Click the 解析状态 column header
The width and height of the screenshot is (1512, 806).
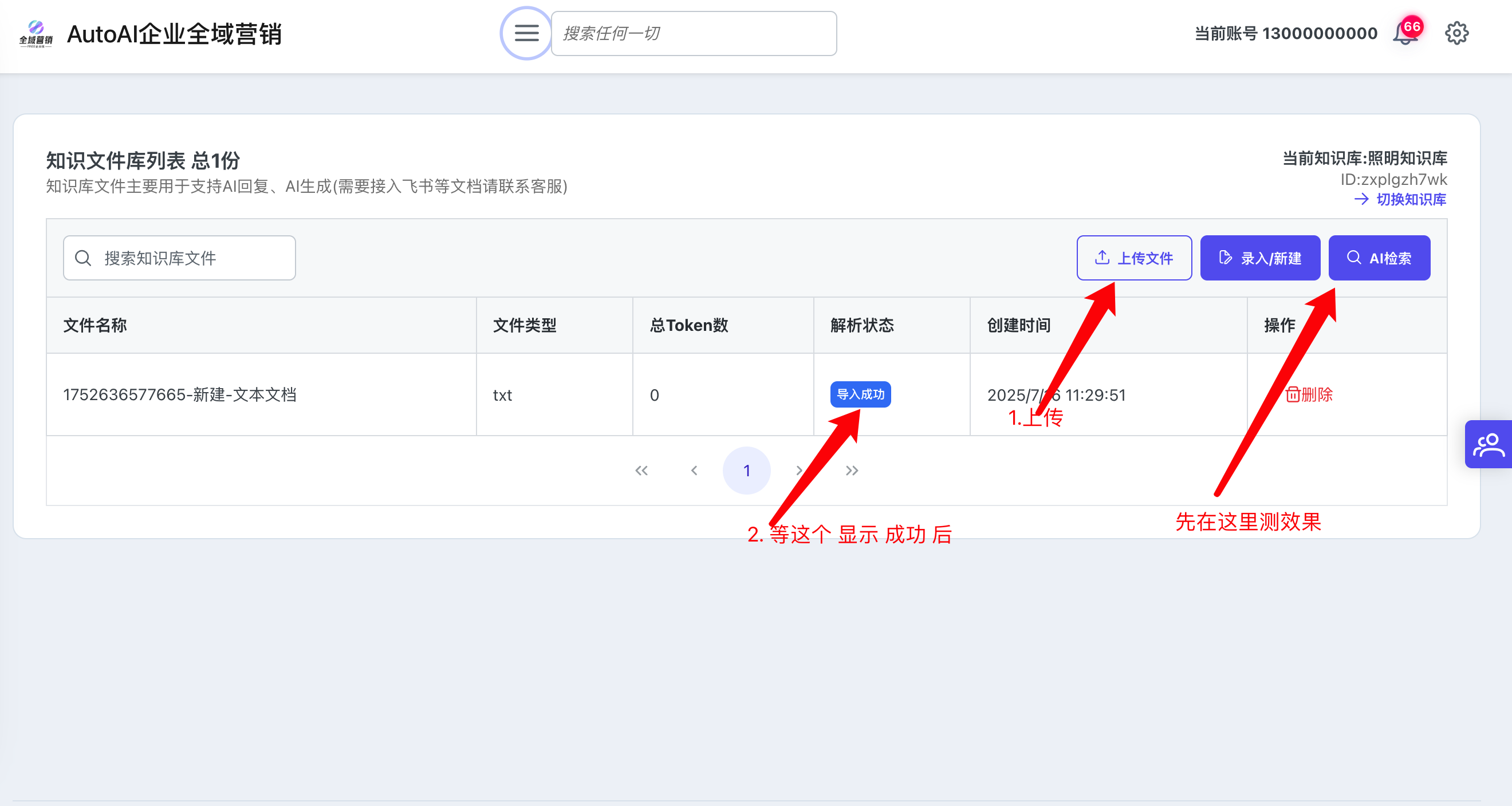point(861,325)
